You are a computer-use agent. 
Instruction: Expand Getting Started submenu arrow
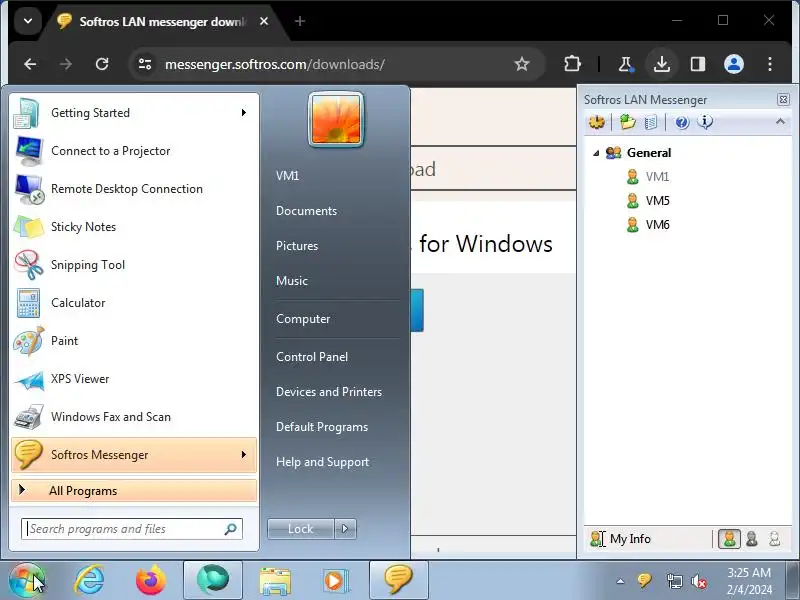click(x=244, y=113)
